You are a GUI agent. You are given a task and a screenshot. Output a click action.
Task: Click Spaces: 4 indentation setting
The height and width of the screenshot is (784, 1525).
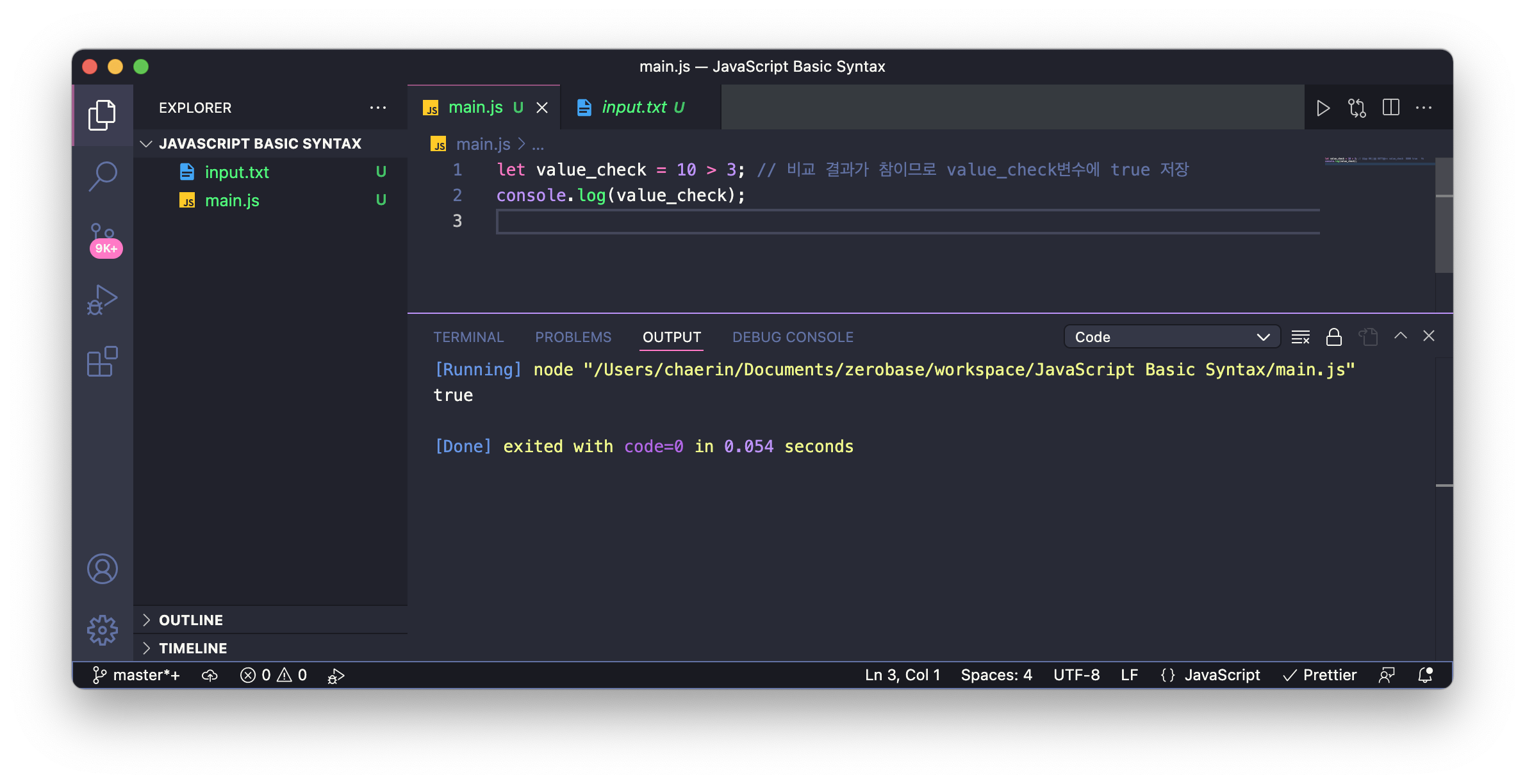[996, 675]
